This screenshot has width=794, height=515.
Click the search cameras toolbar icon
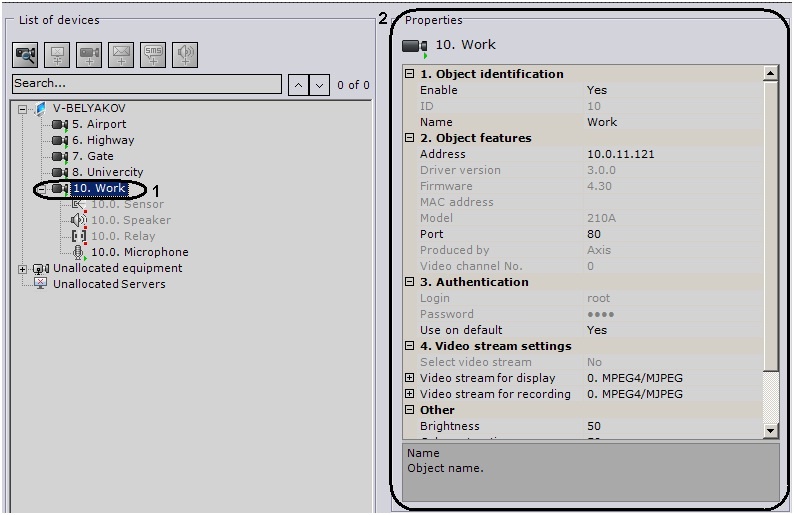click(x=25, y=55)
